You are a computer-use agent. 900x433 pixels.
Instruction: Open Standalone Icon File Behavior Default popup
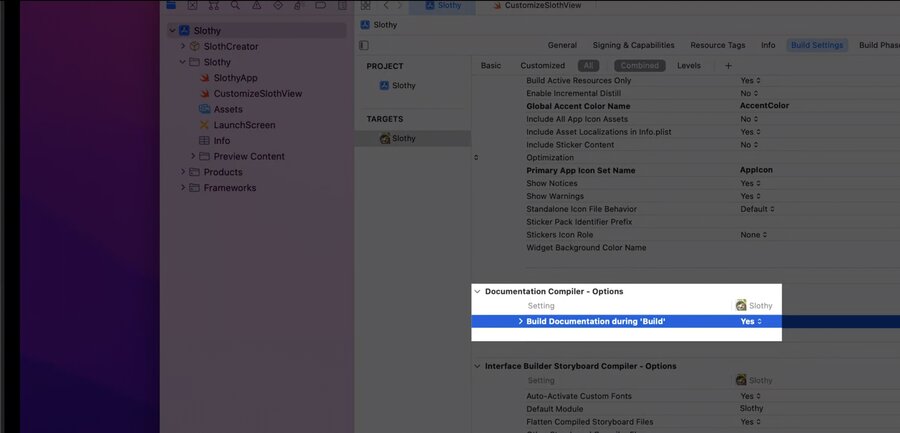757,209
